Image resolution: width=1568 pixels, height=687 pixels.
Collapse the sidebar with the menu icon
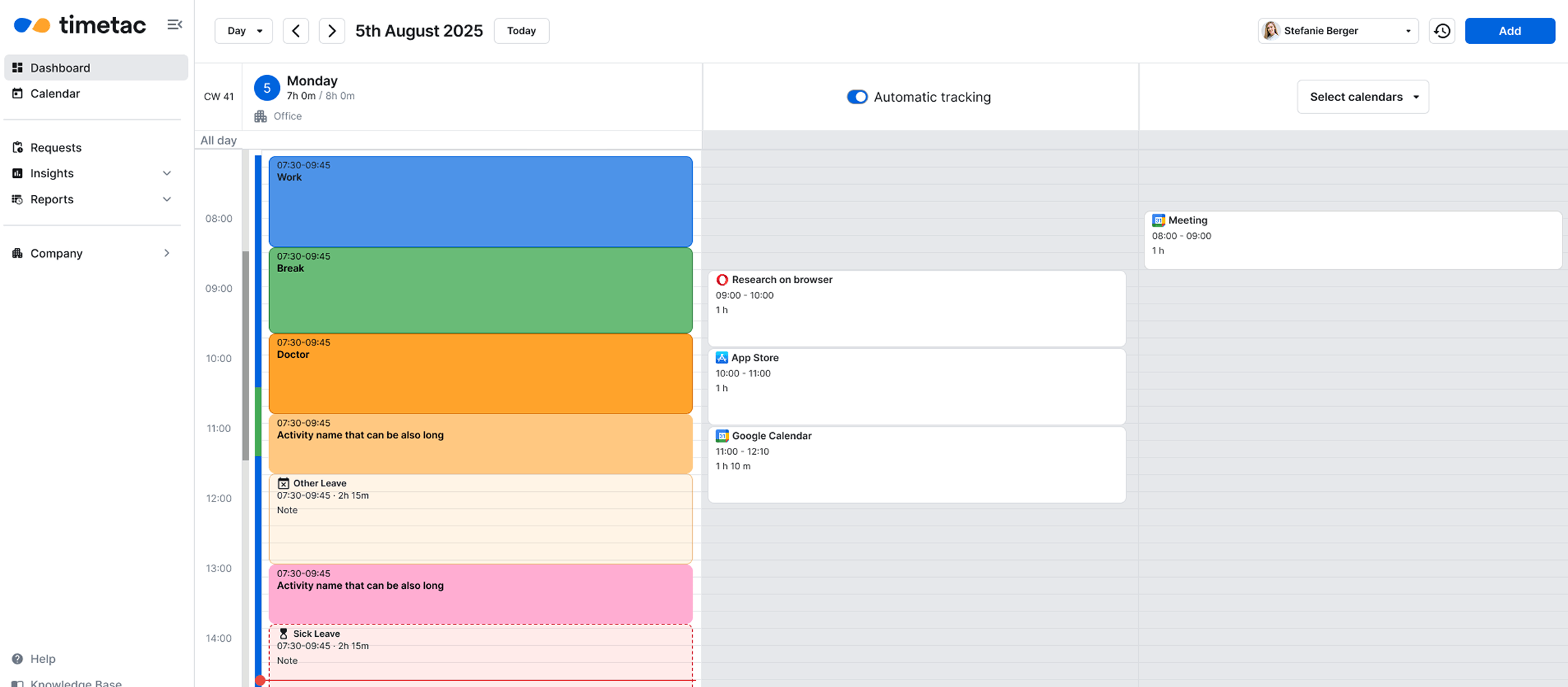[x=174, y=25]
